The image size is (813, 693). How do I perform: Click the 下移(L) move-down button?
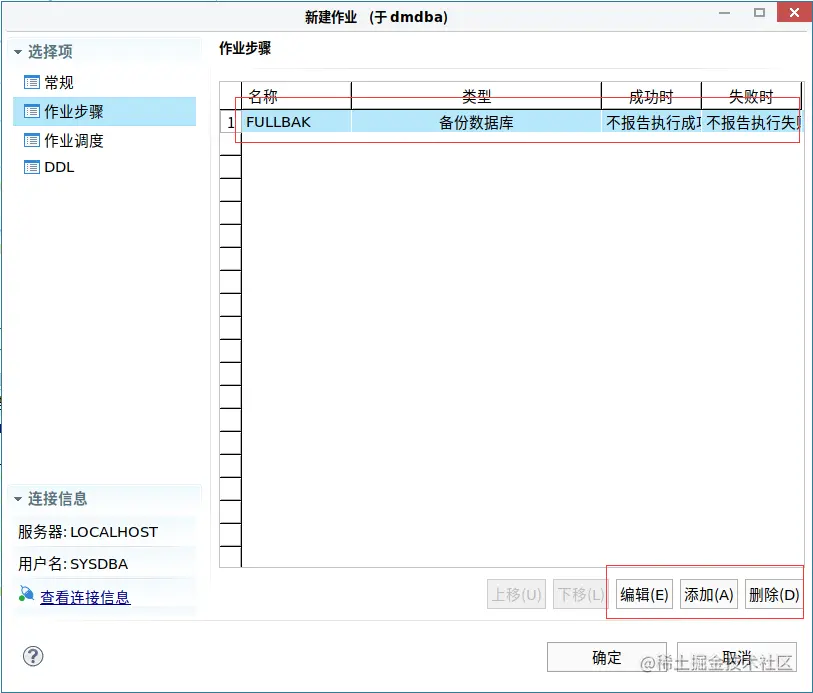click(x=579, y=594)
